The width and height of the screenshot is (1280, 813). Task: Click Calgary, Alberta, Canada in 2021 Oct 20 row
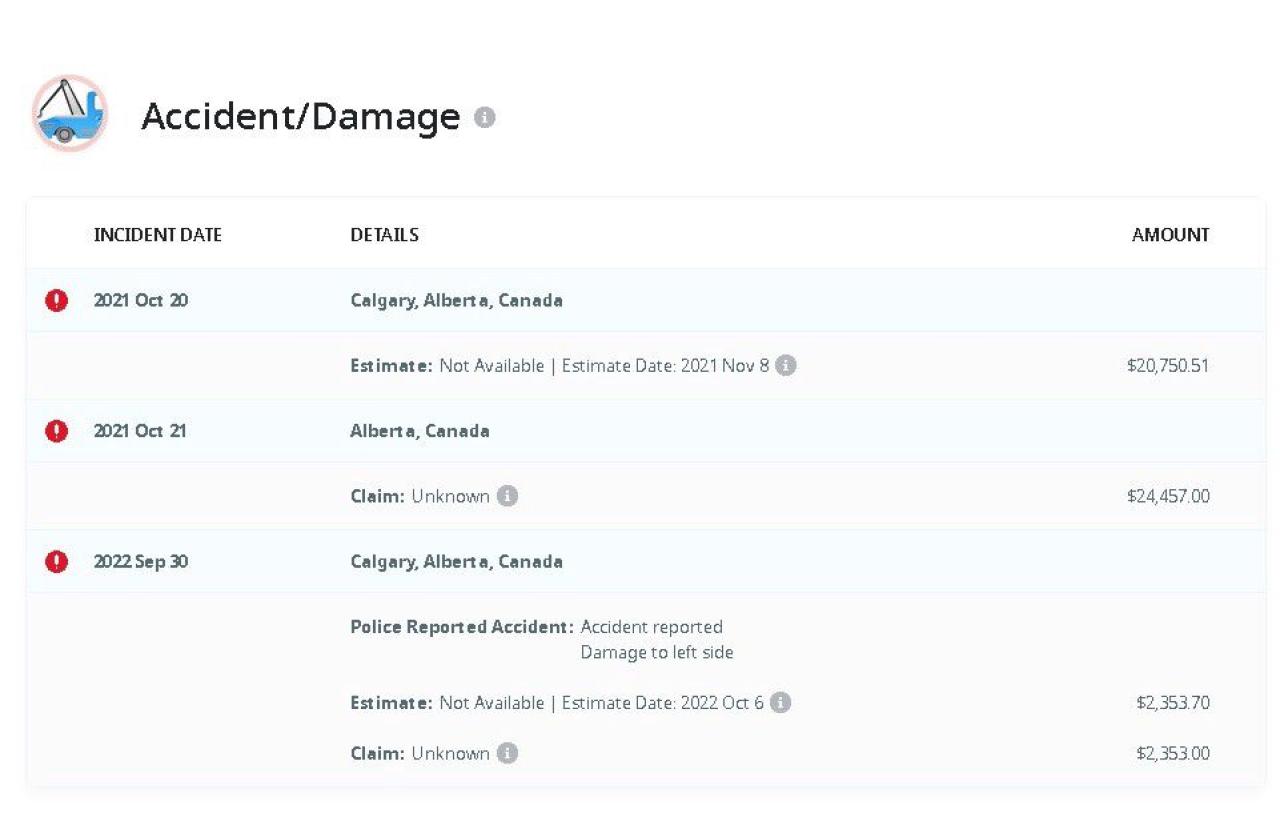pos(456,300)
